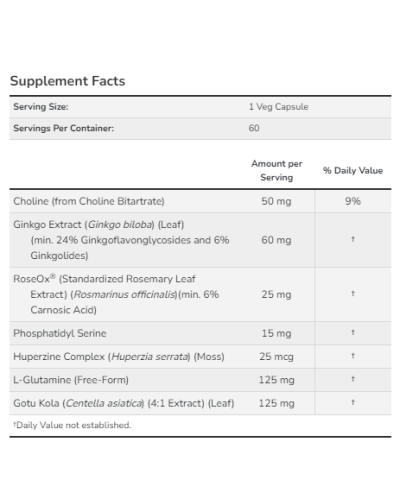Viewport: 400px width, 500px height.
Task: Click the Amount per Serving column header
Action: pos(277,170)
